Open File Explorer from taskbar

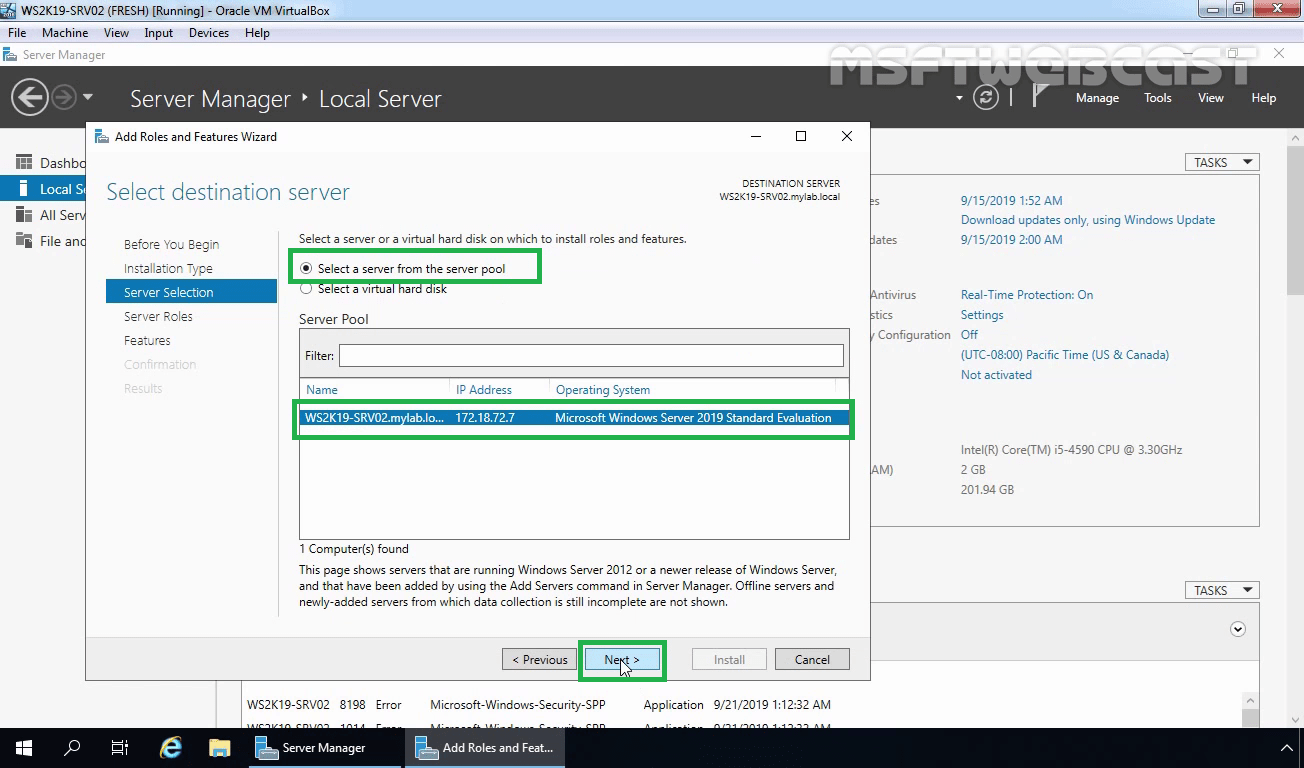(219, 748)
